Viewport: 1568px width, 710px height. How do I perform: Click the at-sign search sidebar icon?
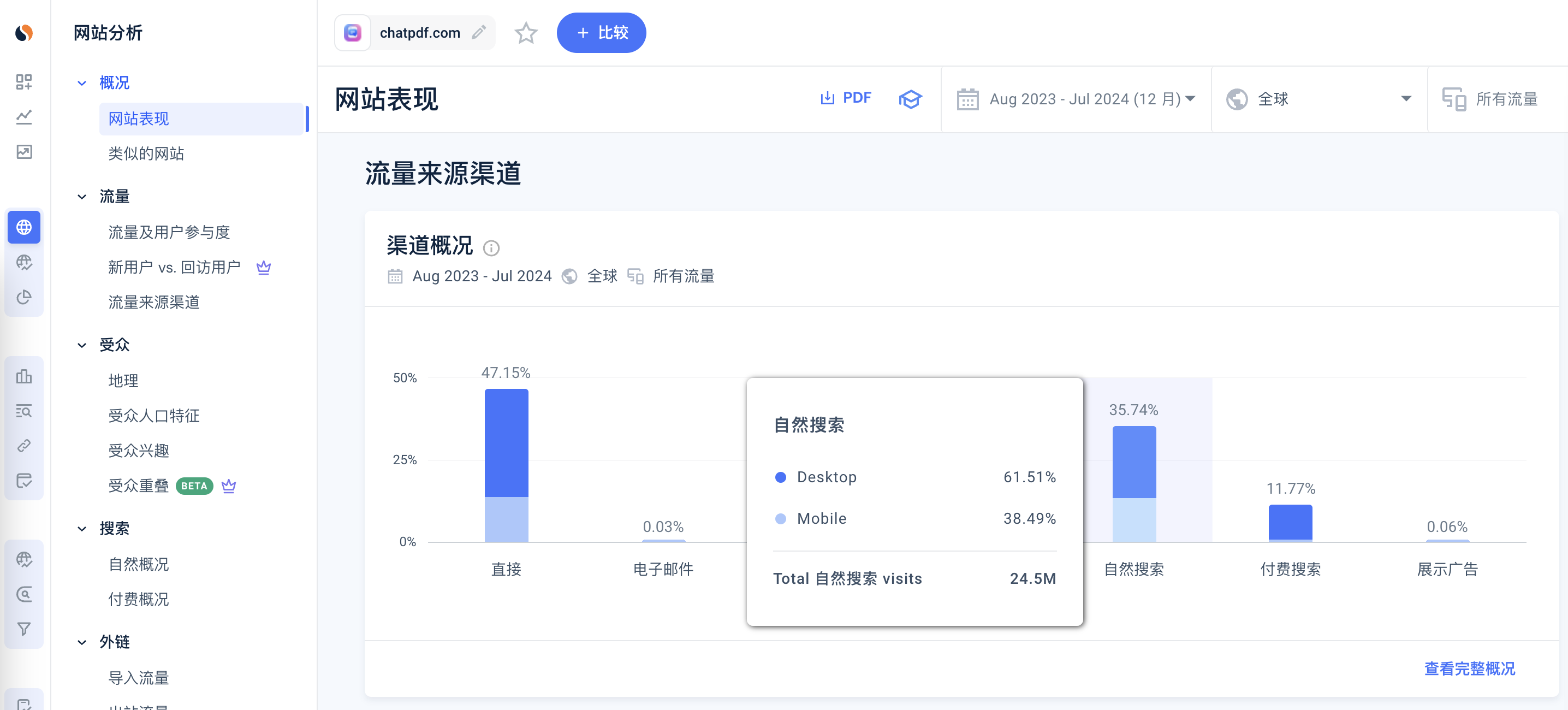(x=23, y=594)
